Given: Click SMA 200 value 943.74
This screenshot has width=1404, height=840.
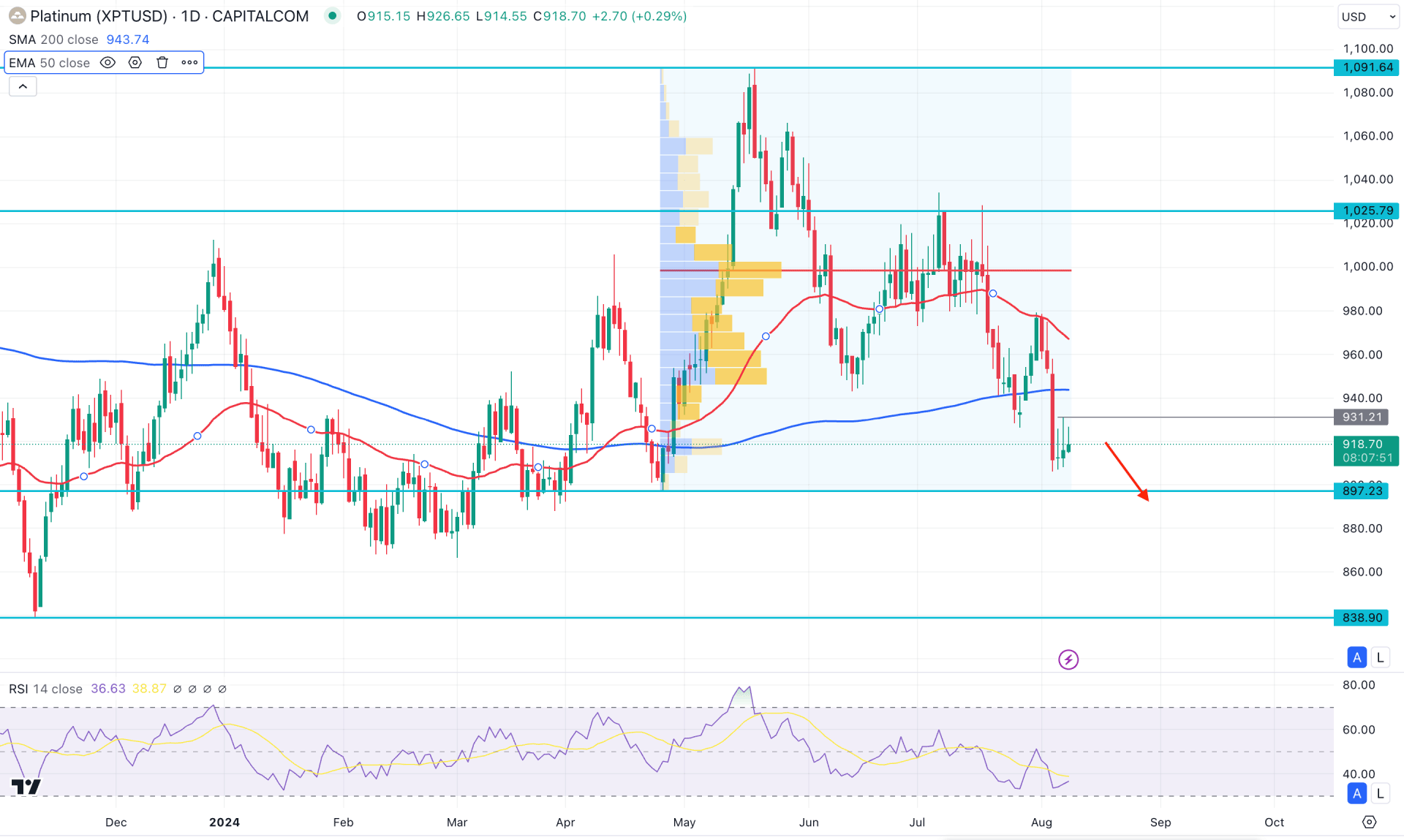Looking at the screenshot, I should pos(127,39).
